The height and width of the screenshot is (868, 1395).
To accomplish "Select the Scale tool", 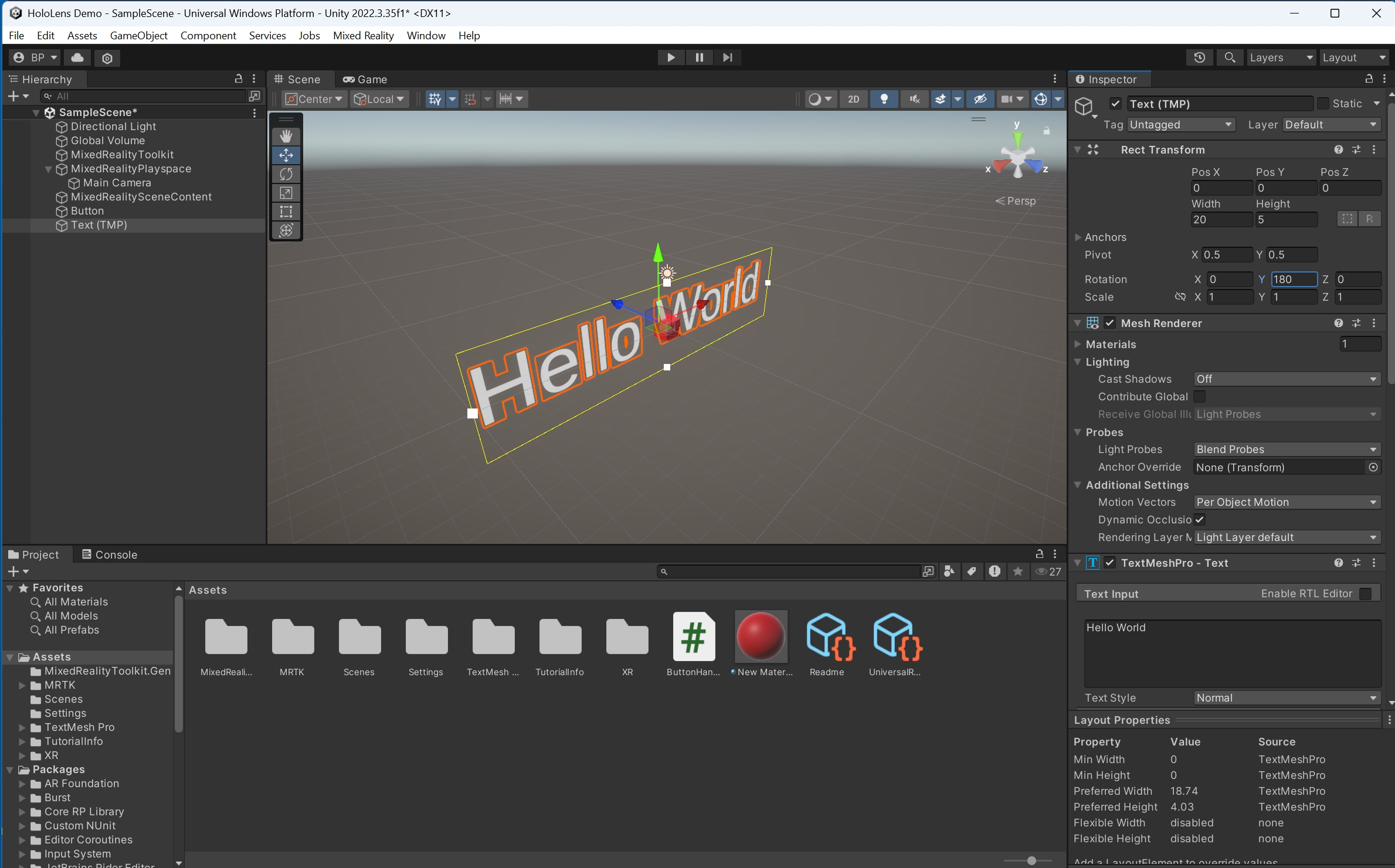I will [286, 193].
